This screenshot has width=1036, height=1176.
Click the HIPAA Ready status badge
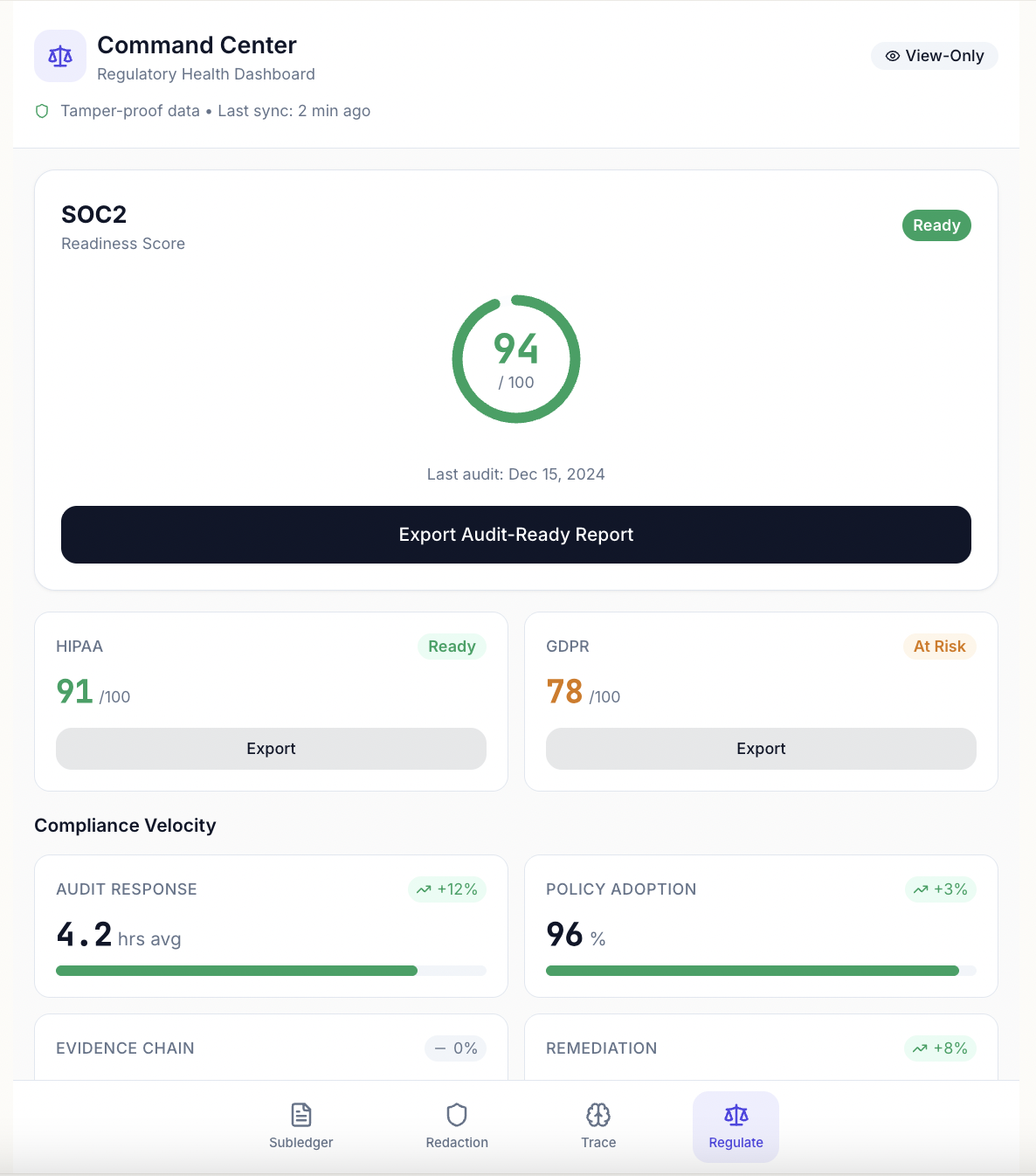(452, 647)
